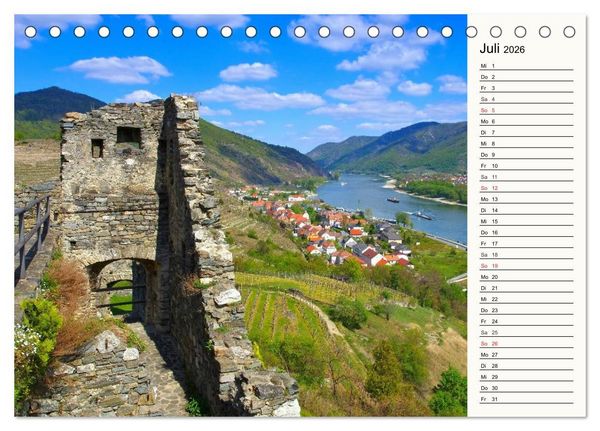Image resolution: width=600 pixels, height=431 pixels.
Task: Select the 'Di 7' calendar row
Action: (x=527, y=132)
